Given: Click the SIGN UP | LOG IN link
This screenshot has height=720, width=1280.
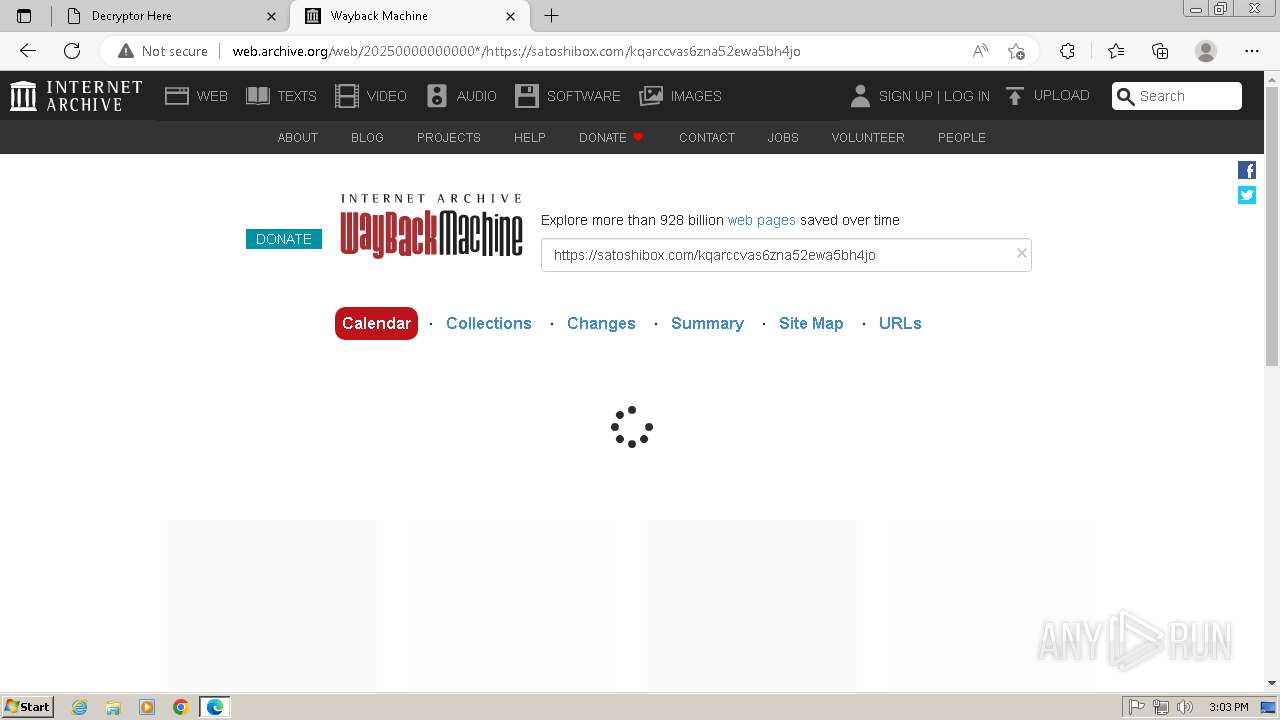Looking at the screenshot, I should 934,96.
